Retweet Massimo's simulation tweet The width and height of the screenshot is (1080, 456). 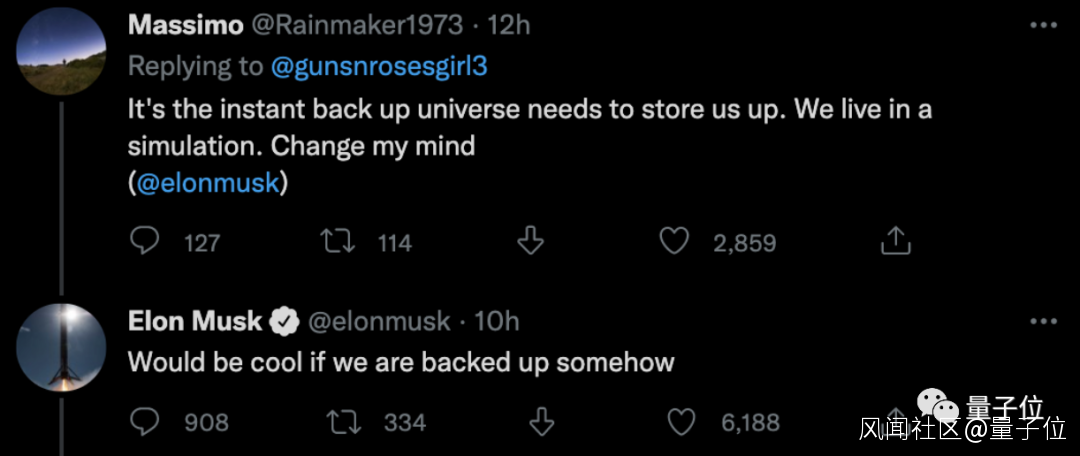(333, 241)
